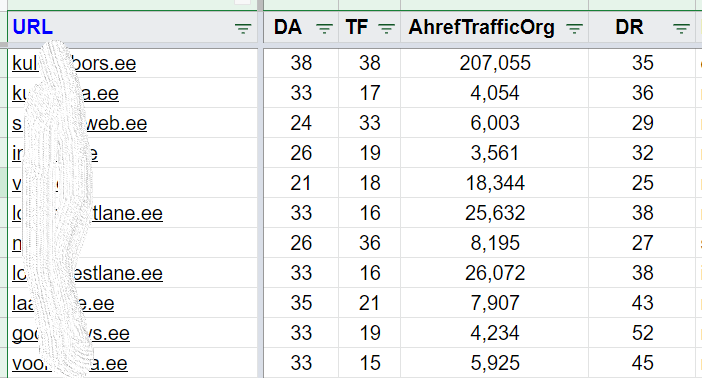Select the cell with traffic value 26,072
702x378 pixels.
click(x=494, y=273)
